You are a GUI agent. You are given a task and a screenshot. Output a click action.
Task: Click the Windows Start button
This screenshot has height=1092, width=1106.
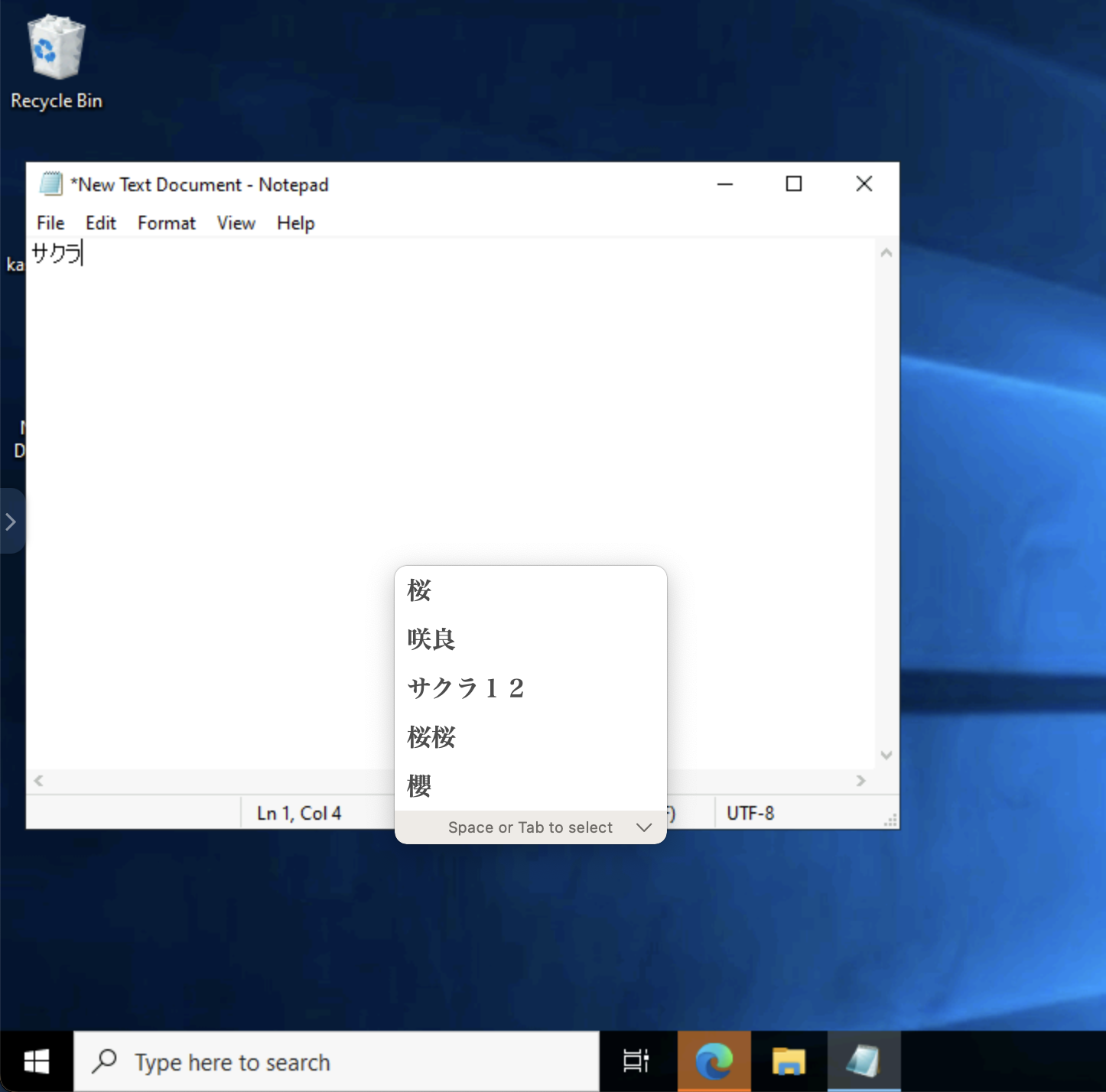[36, 1061]
